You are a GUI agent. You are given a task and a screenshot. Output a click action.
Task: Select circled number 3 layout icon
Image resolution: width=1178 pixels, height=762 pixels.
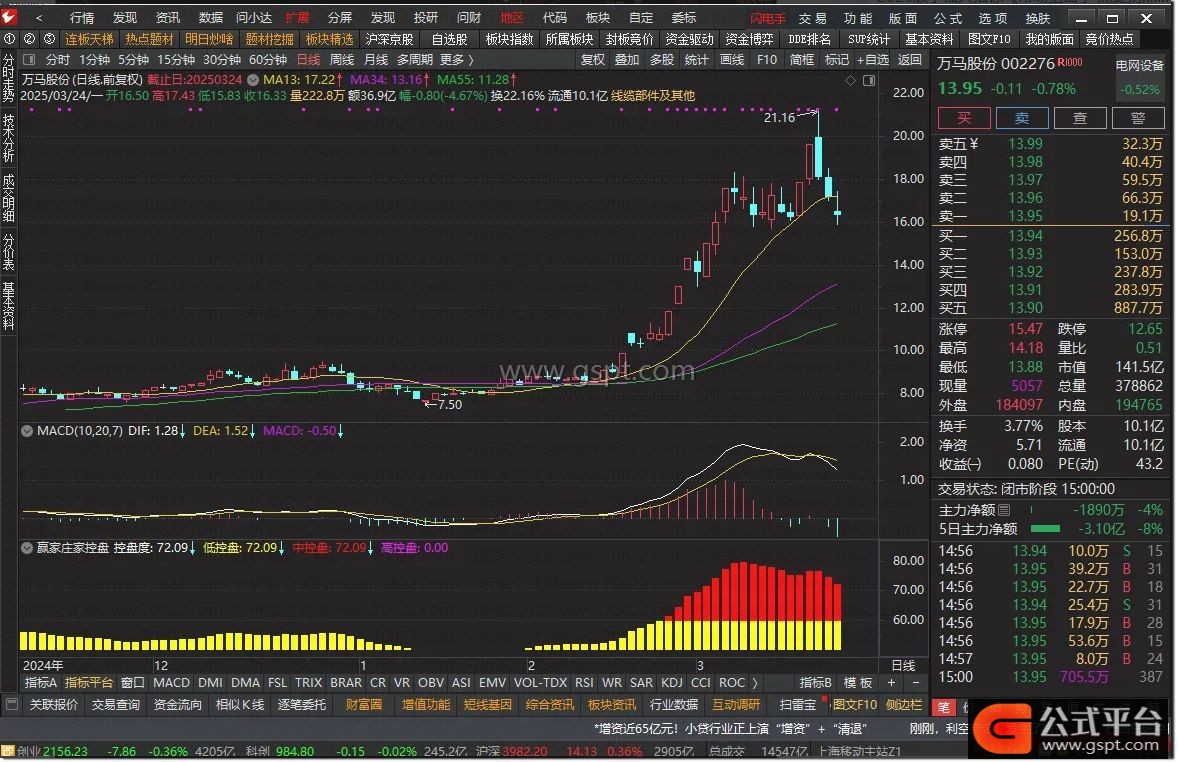click(x=49, y=38)
